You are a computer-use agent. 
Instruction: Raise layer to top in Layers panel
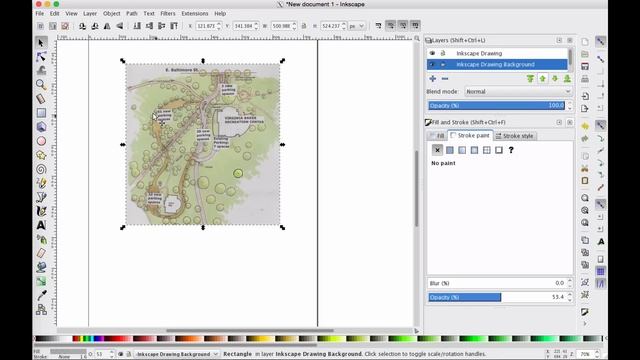coord(530,78)
